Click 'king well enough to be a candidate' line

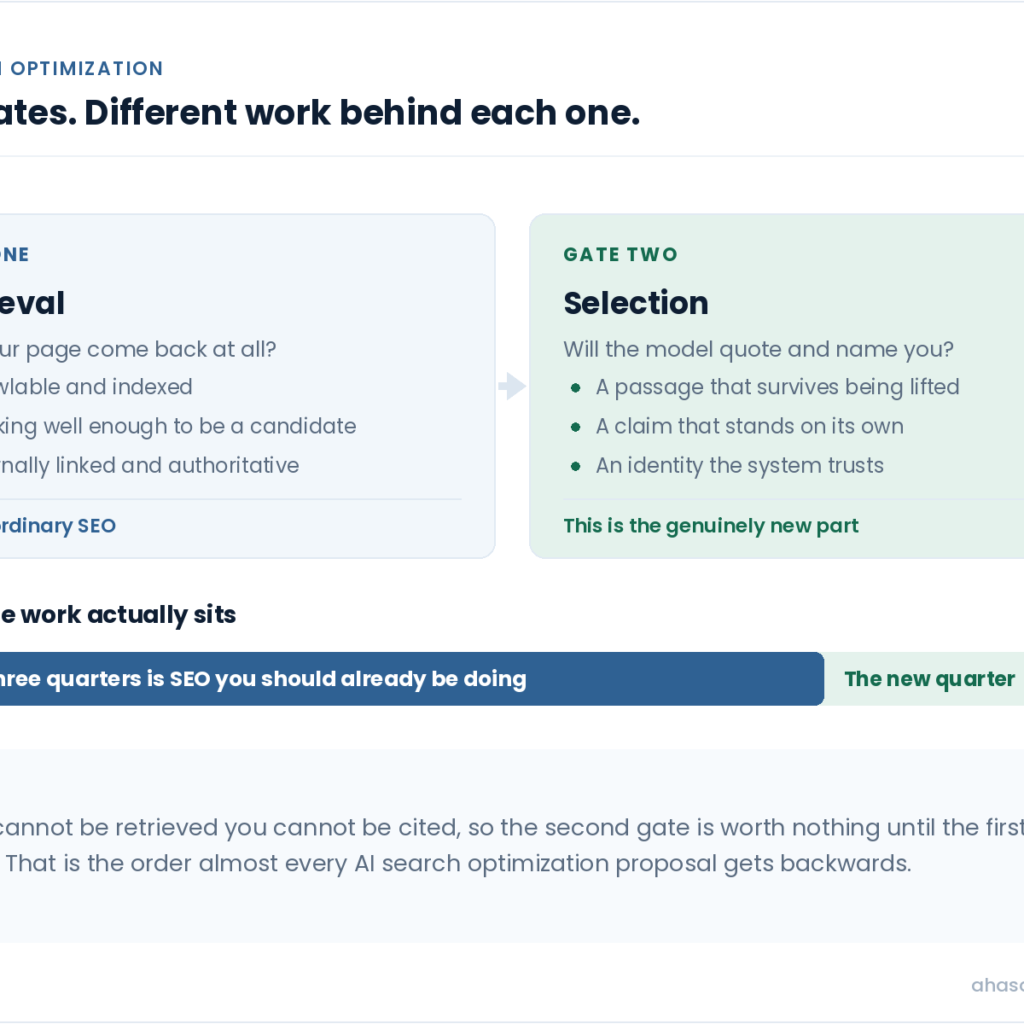point(178,426)
